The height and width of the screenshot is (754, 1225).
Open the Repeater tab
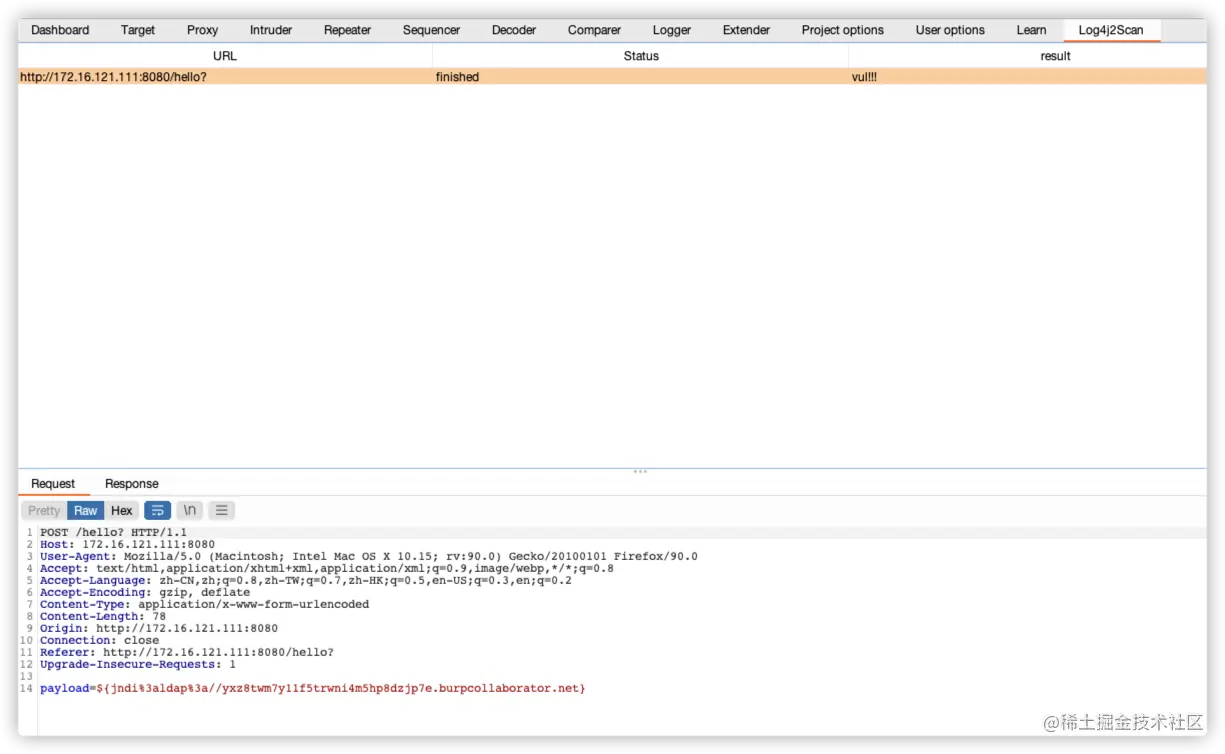click(348, 30)
